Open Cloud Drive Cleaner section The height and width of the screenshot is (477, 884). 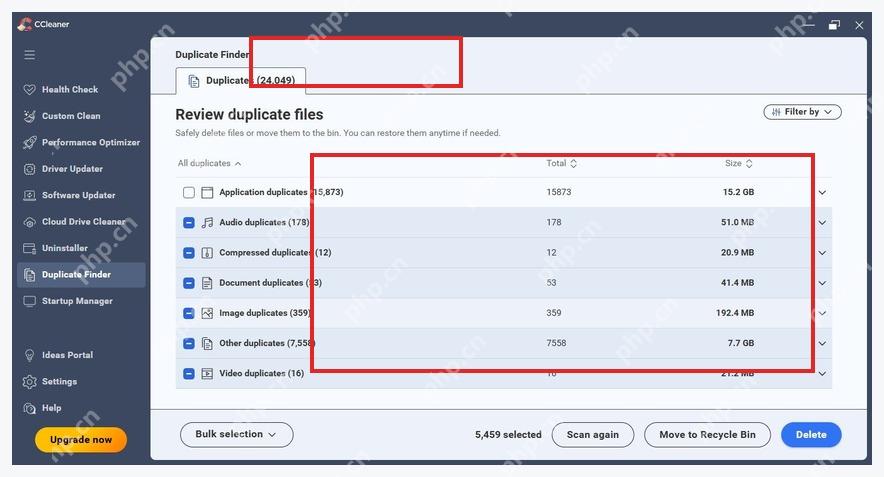(83, 222)
